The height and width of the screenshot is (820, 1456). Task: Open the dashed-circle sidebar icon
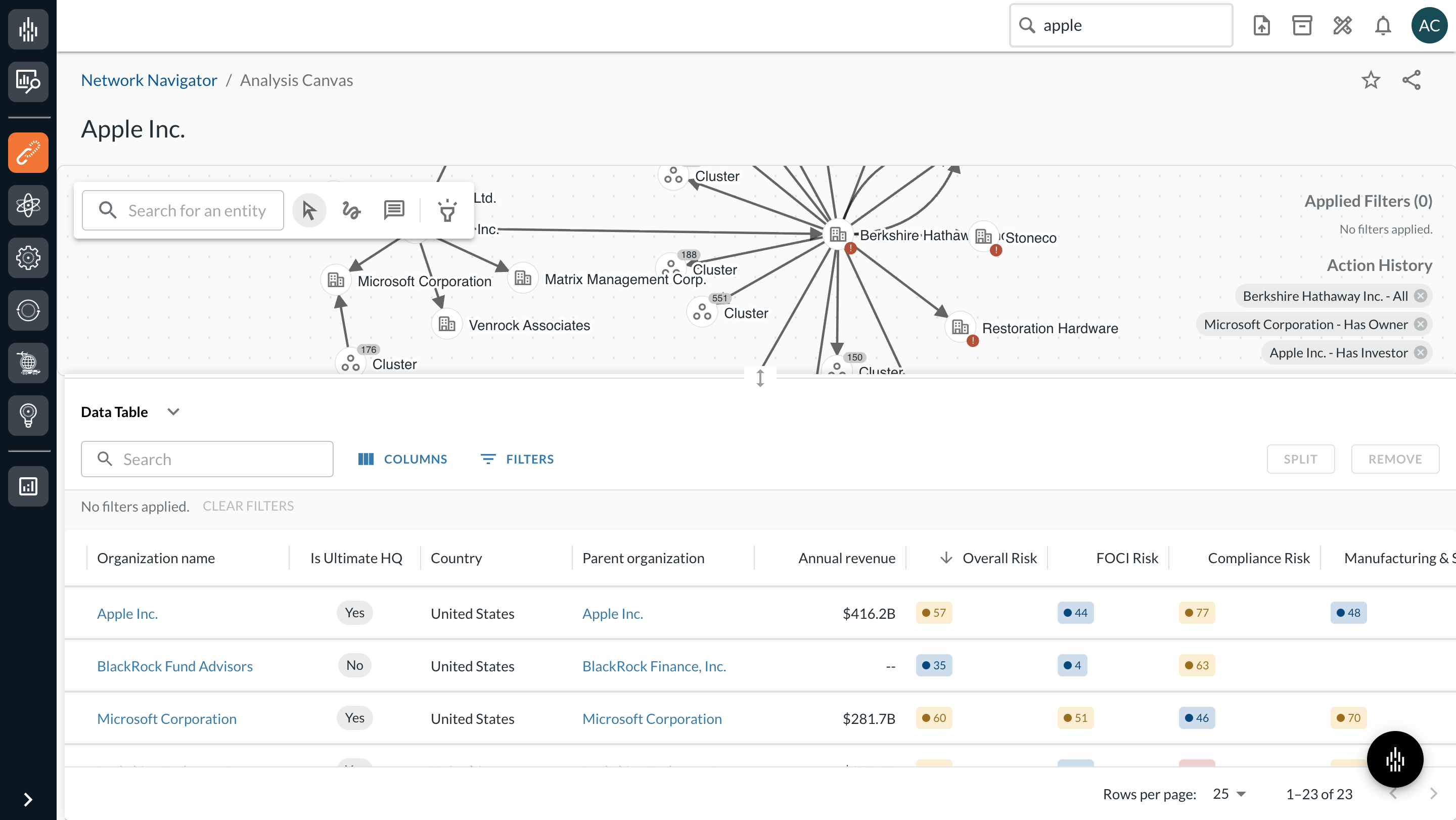[28, 310]
